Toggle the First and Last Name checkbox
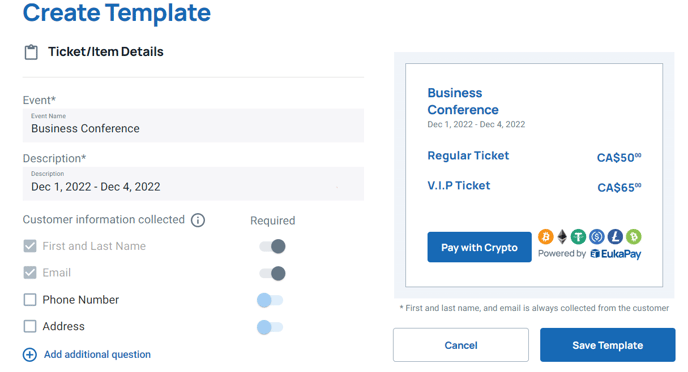The height and width of the screenshot is (372, 688). [x=30, y=246]
